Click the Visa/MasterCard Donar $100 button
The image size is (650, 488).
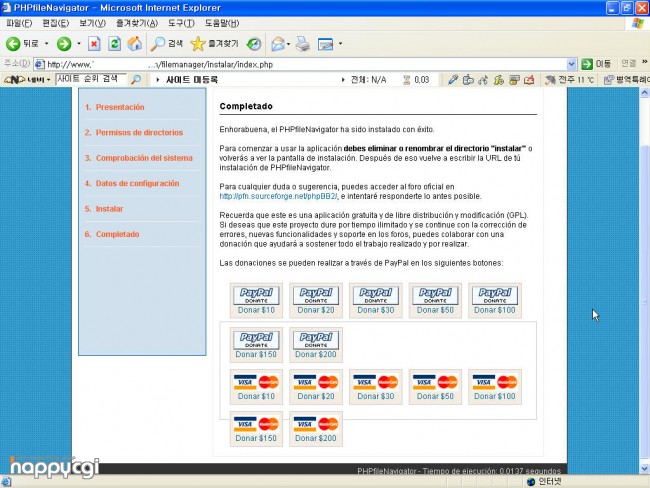point(495,387)
